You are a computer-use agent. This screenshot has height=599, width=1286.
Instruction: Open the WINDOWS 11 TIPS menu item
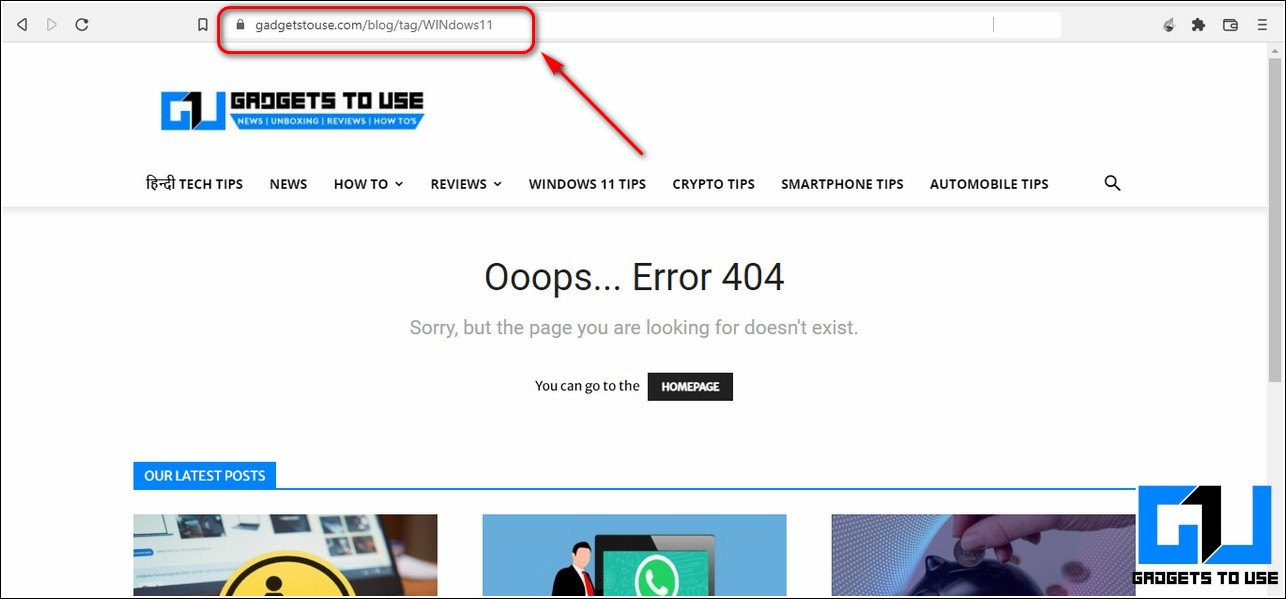point(587,184)
